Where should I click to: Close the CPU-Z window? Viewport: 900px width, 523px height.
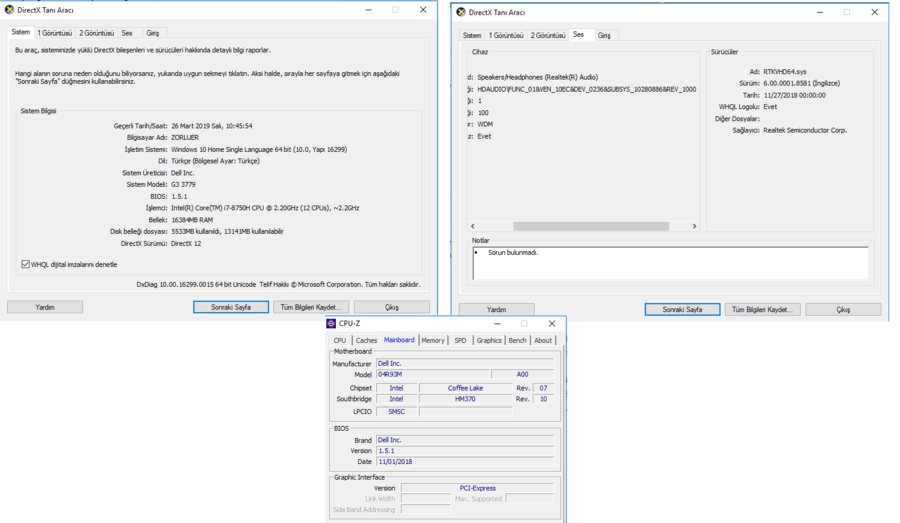pos(552,324)
